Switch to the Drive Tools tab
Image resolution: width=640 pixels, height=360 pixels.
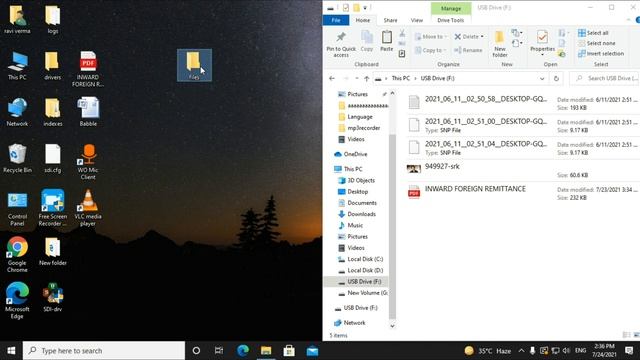451,20
